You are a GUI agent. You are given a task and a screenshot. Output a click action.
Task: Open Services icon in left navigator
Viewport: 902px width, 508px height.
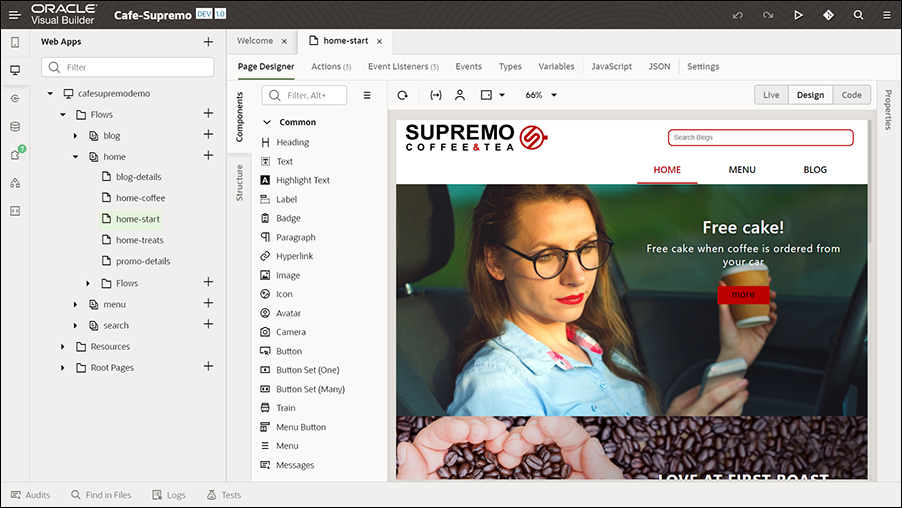tap(15, 98)
